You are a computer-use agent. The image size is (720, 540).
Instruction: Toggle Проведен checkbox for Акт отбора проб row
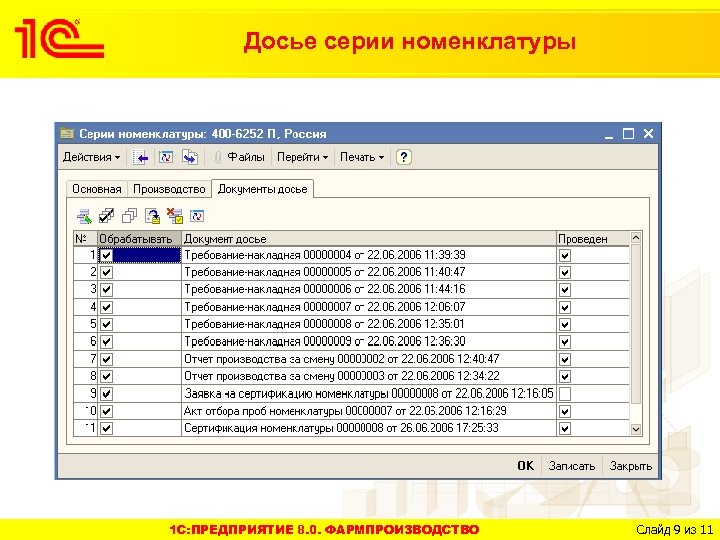565,411
